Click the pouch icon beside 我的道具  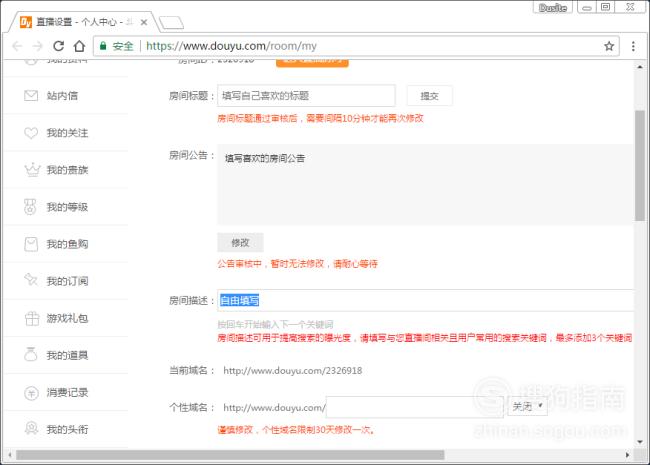coord(31,355)
